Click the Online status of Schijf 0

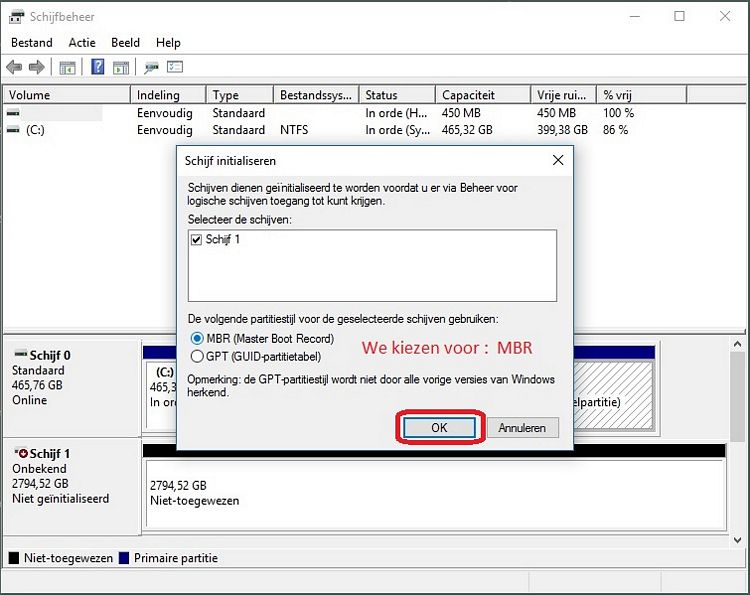point(30,400)
